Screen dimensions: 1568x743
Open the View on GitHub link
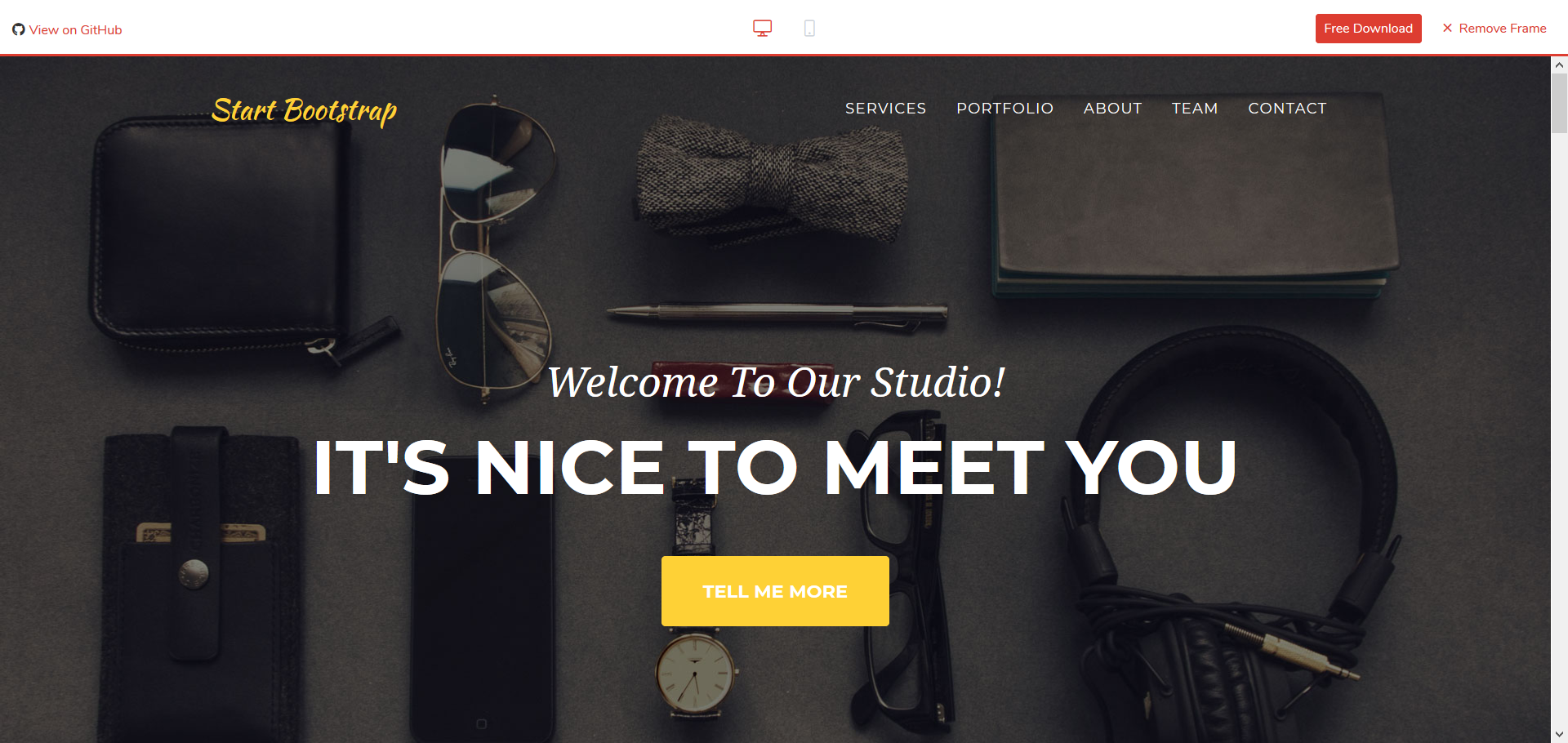[67, 29]
